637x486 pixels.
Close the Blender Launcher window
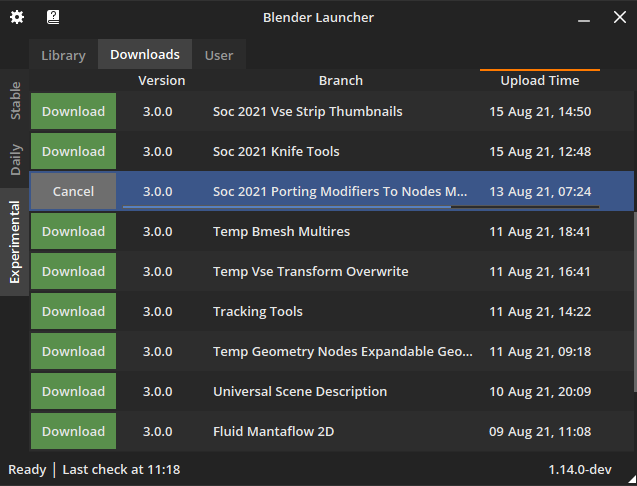point(620,17)
